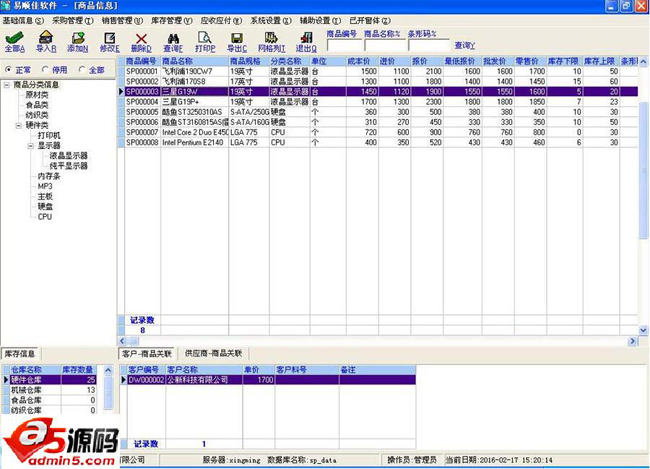Image resolution: width=650 pixels, height=469 pixels.
Task: Click the 打印 (Print) toolbar icon
Action: tap(204, 41)
